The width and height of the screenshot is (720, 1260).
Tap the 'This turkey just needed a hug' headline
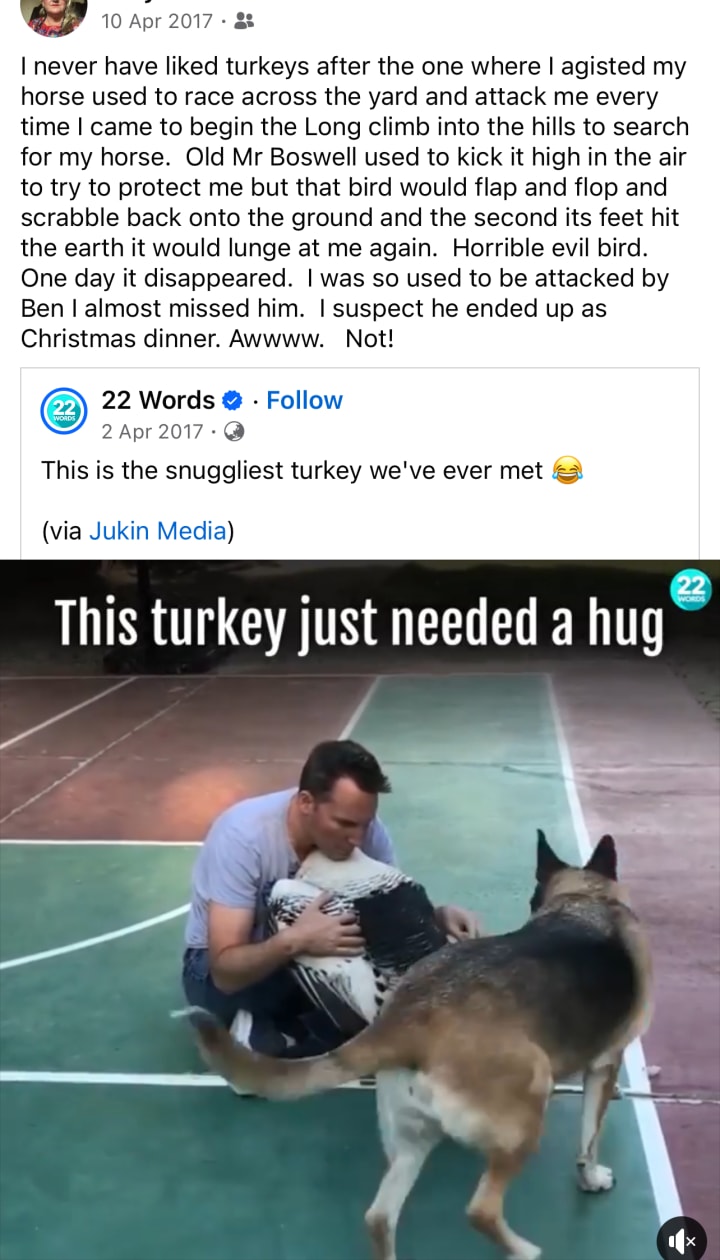359,621
